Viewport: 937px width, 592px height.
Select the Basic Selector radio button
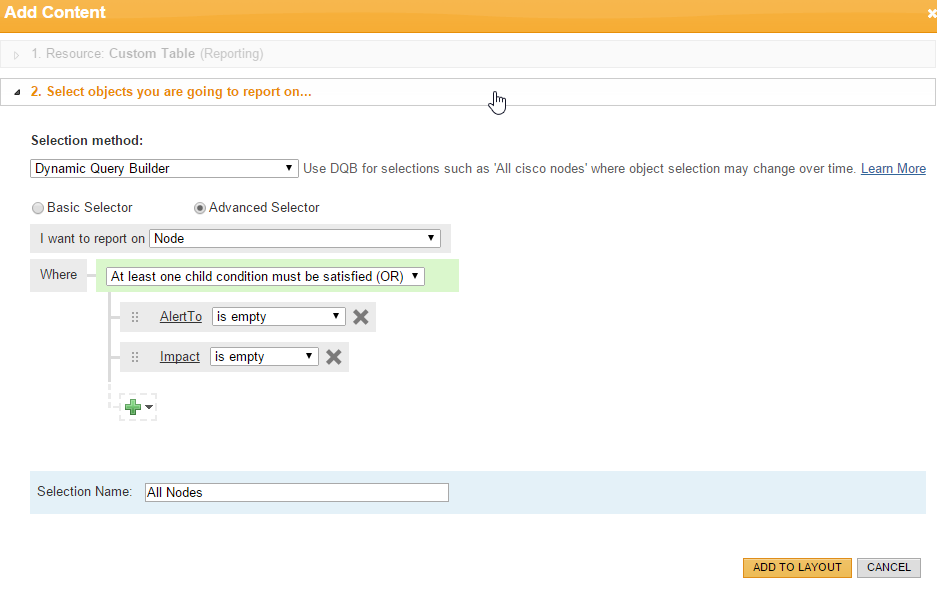pos(38,208)
